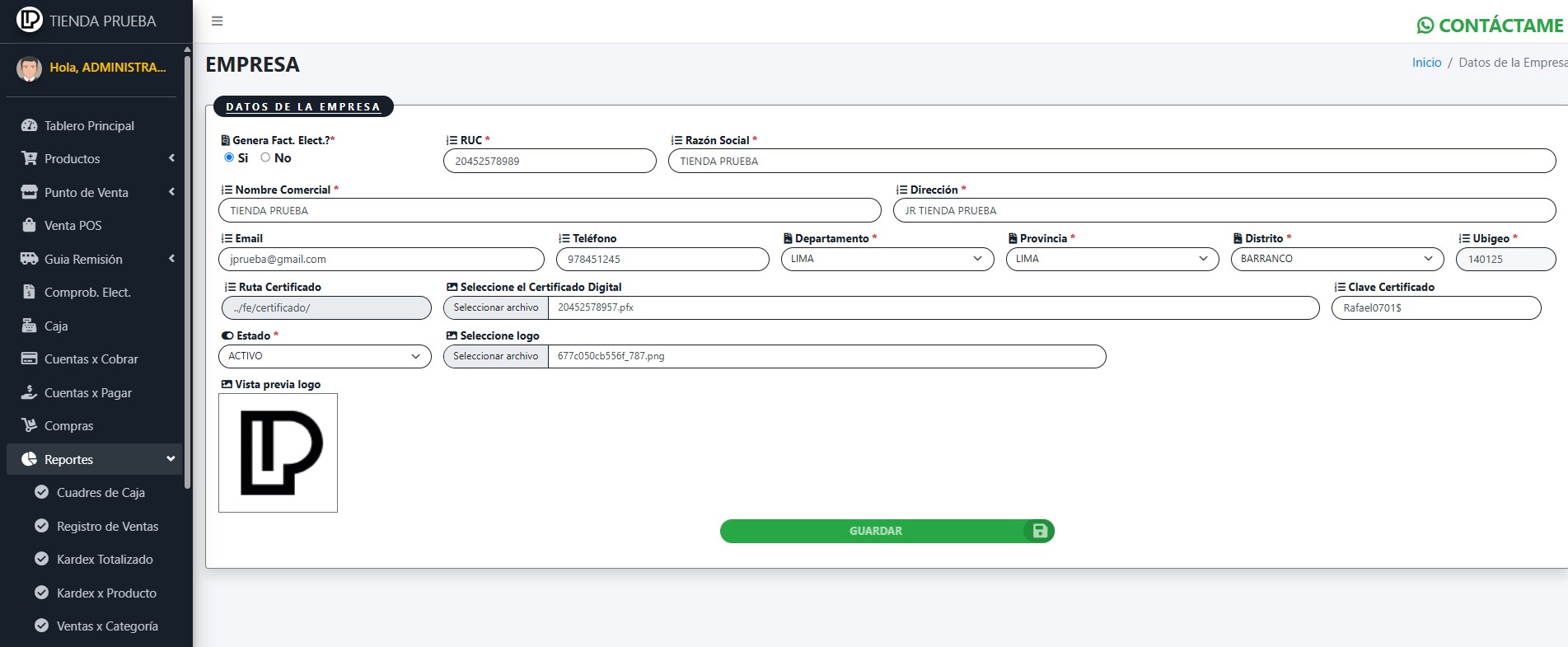The image size is (1568, 647).
Task: Open the Distrito dropdown showing BARRANCO
Action: tap(1336, 259)
